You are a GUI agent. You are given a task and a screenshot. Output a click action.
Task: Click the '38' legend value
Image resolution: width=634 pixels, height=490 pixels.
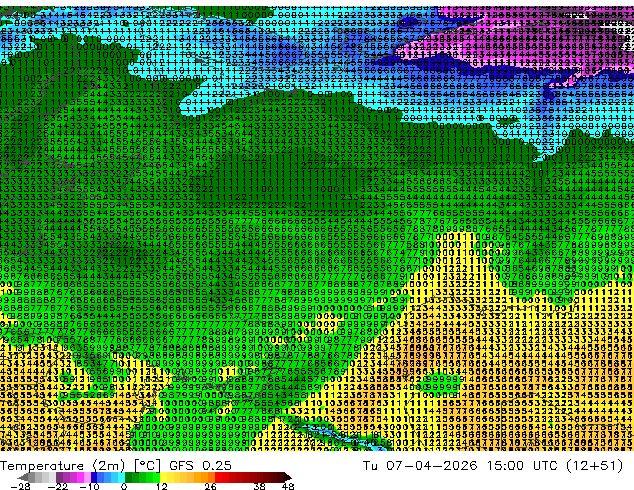coord(260,486)
